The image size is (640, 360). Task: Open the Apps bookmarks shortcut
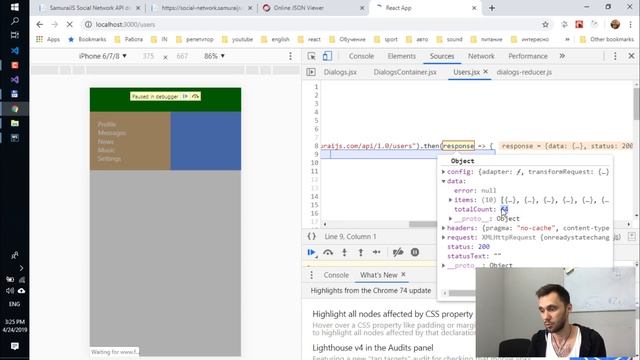[48, 40]
